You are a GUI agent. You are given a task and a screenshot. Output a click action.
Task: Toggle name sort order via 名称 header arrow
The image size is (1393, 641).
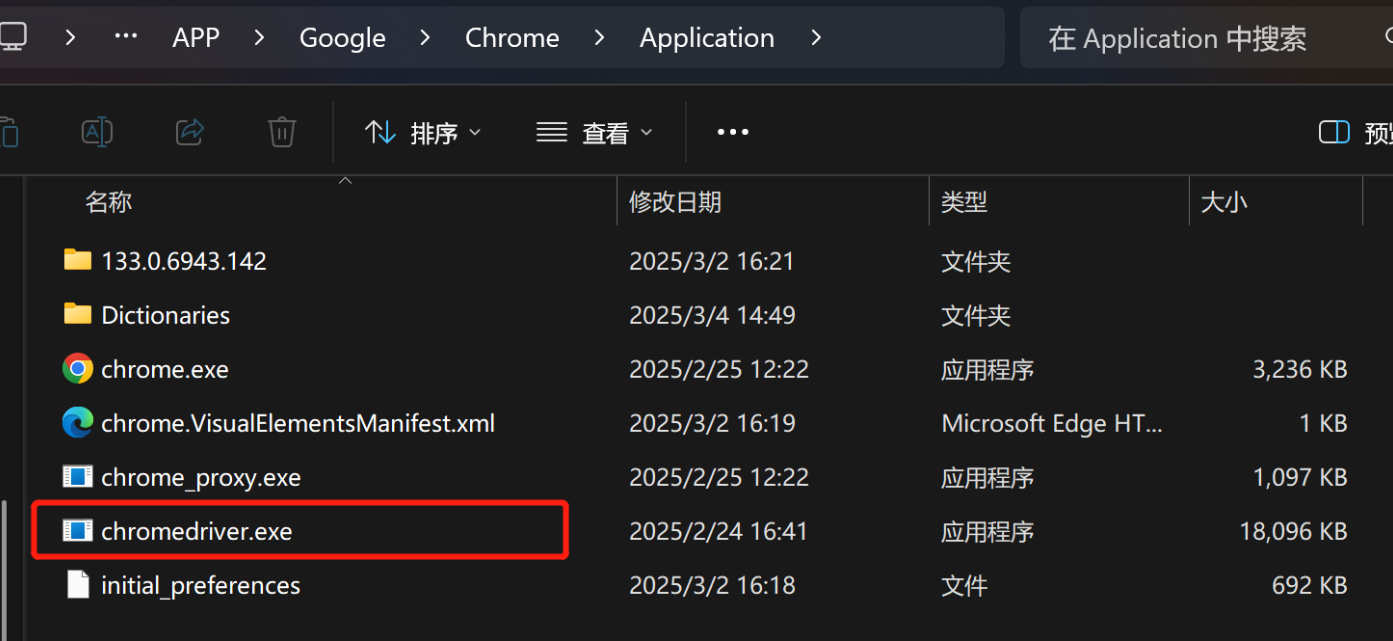point(344,180)
